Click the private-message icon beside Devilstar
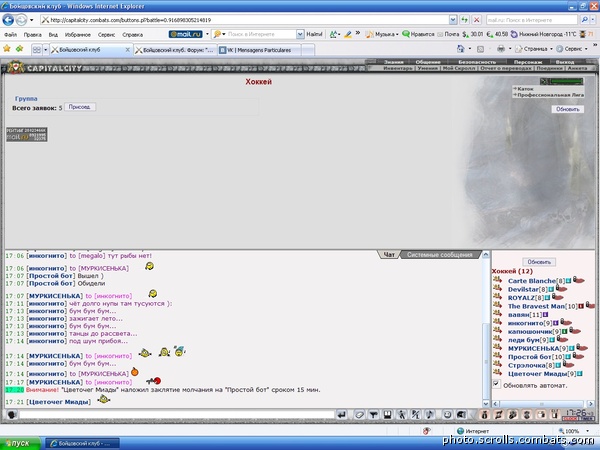 coord(497,288)
